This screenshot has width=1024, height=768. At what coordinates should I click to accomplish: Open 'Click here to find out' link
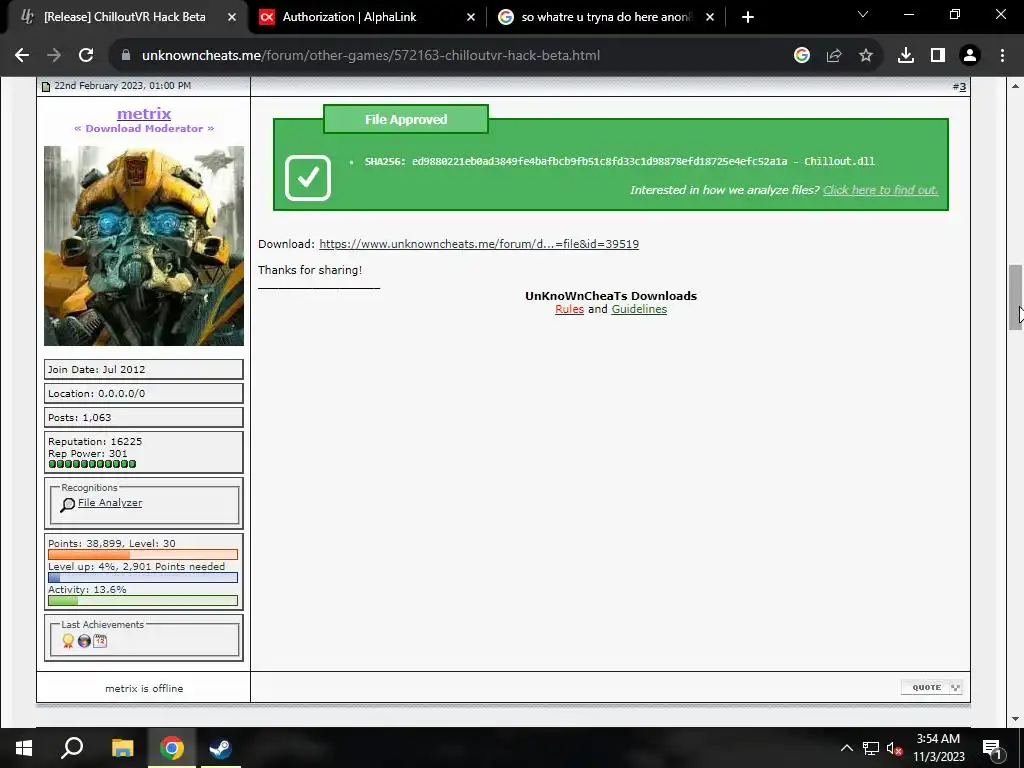click(x=880, y=190)
